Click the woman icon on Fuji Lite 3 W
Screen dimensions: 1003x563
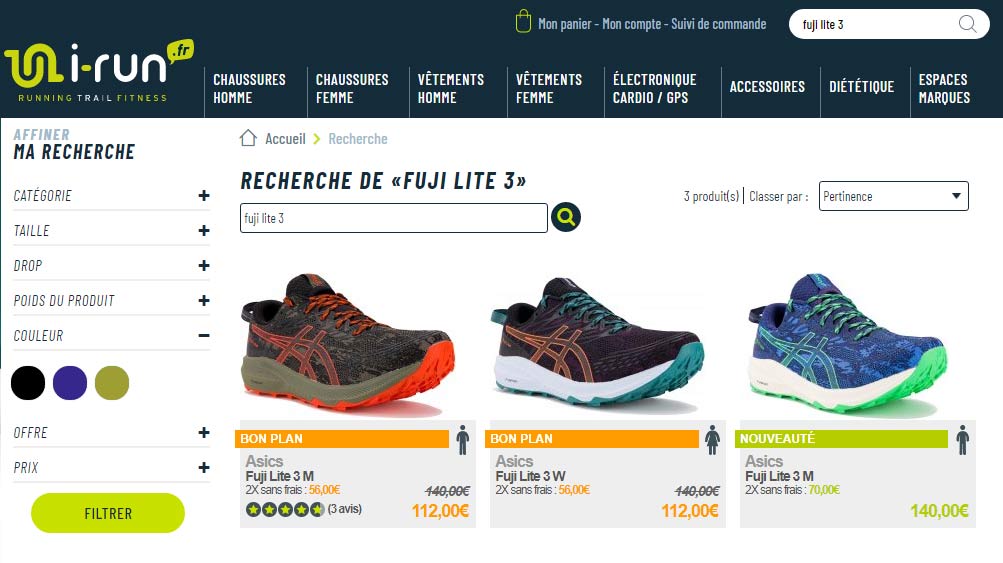pos(712,440)
